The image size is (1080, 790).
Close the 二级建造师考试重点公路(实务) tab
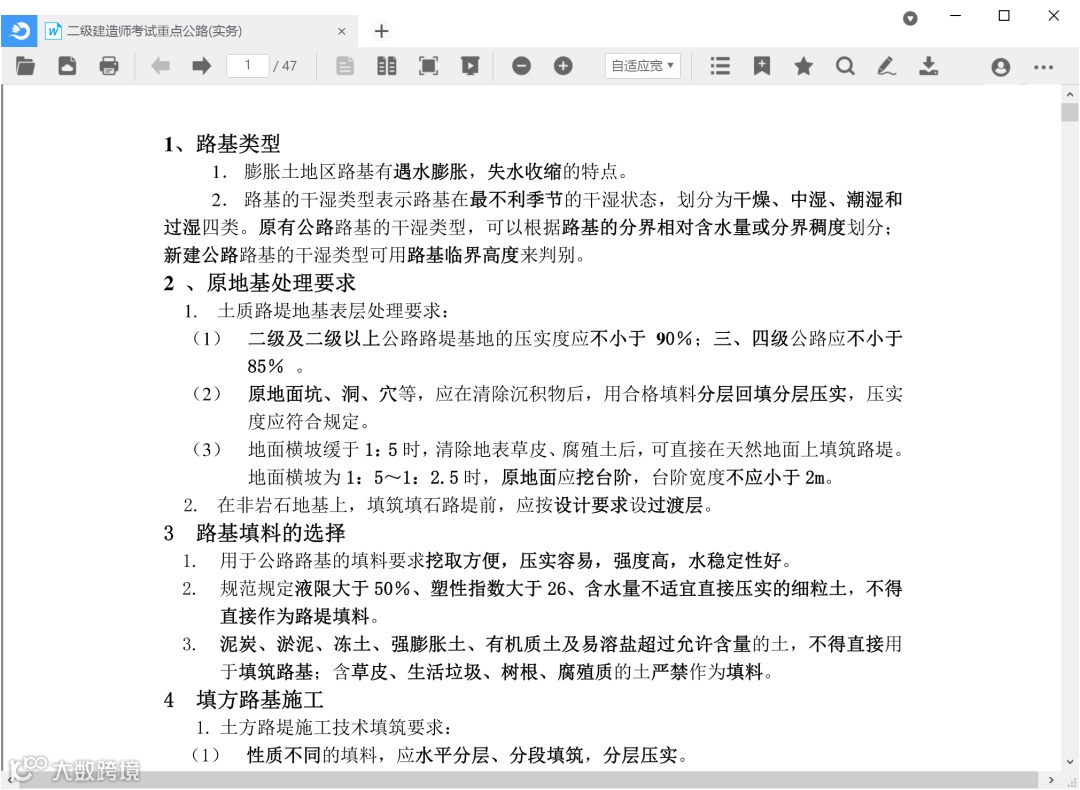coord(342,31)
